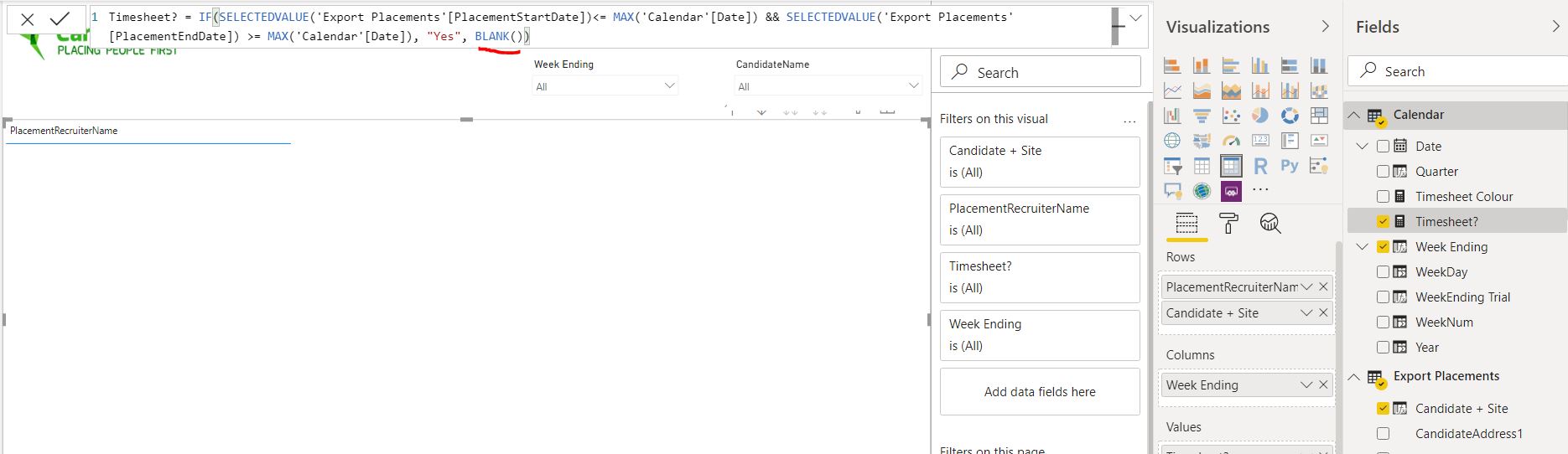The width and height of the screenshot is (1568, 454).
Task: Select the Treemap visual
Action: point(1319,116)
